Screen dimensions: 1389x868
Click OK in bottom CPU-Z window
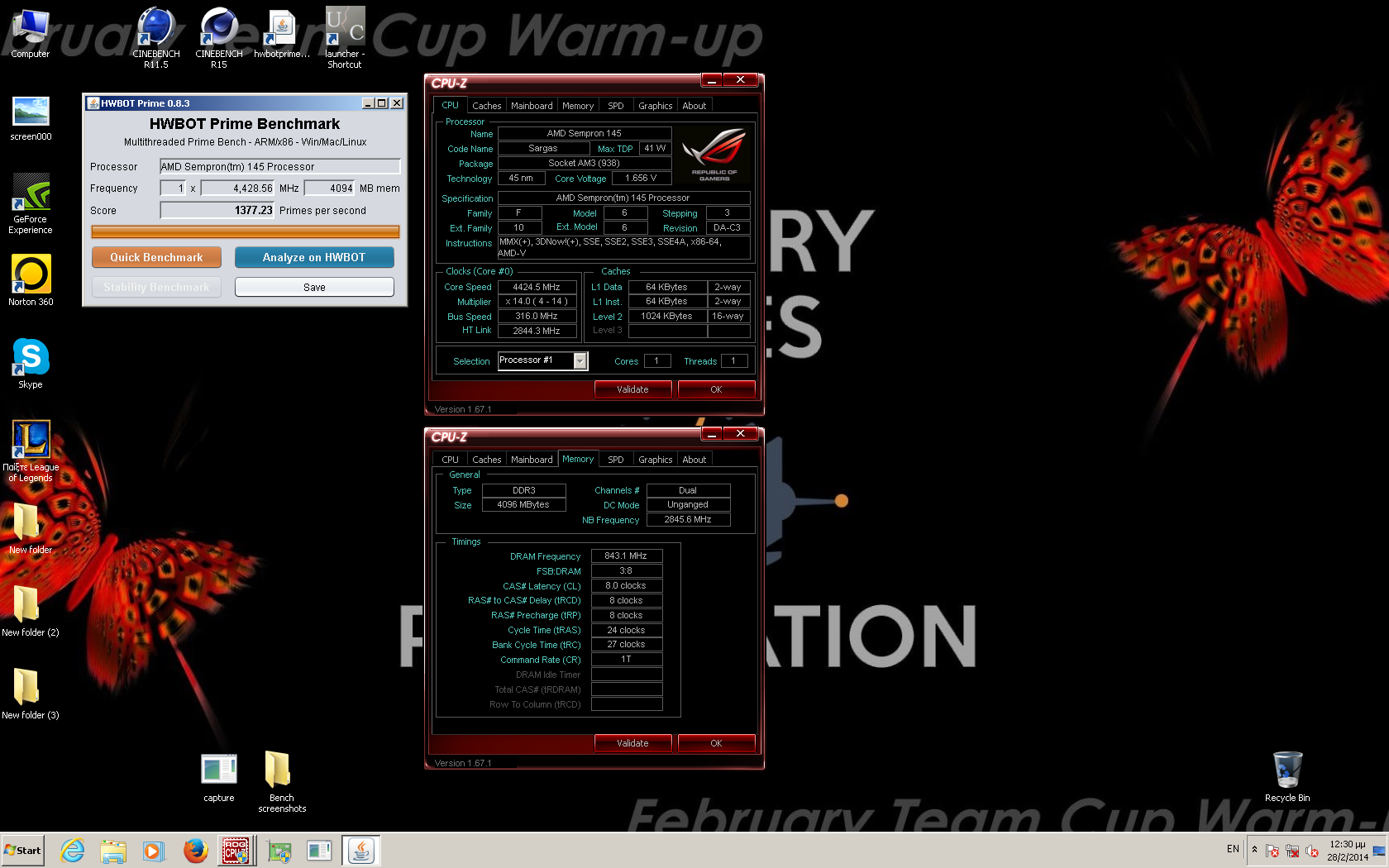(716, 743)
